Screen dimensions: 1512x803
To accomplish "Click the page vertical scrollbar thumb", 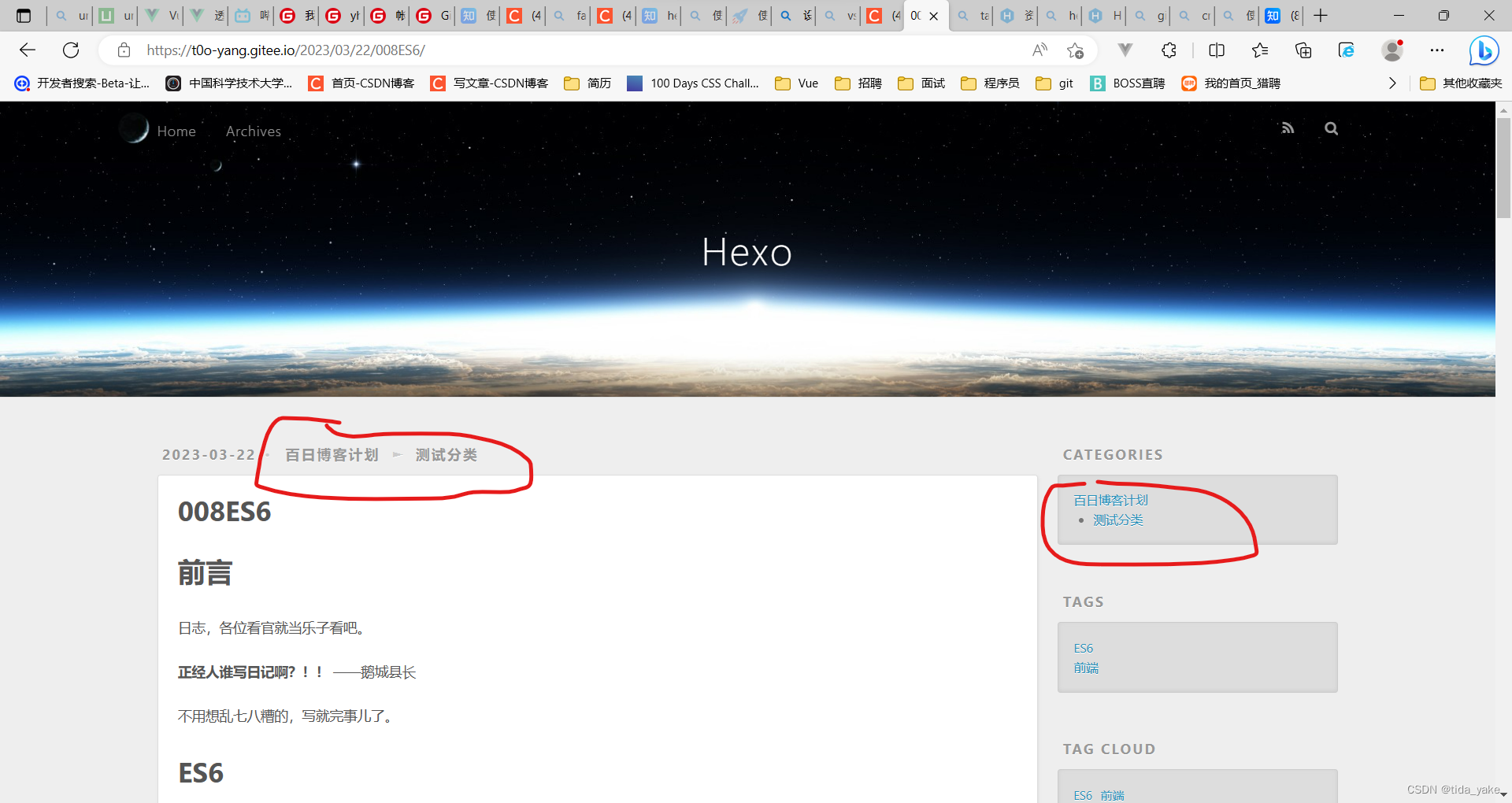I will (x=1503, y=167).
